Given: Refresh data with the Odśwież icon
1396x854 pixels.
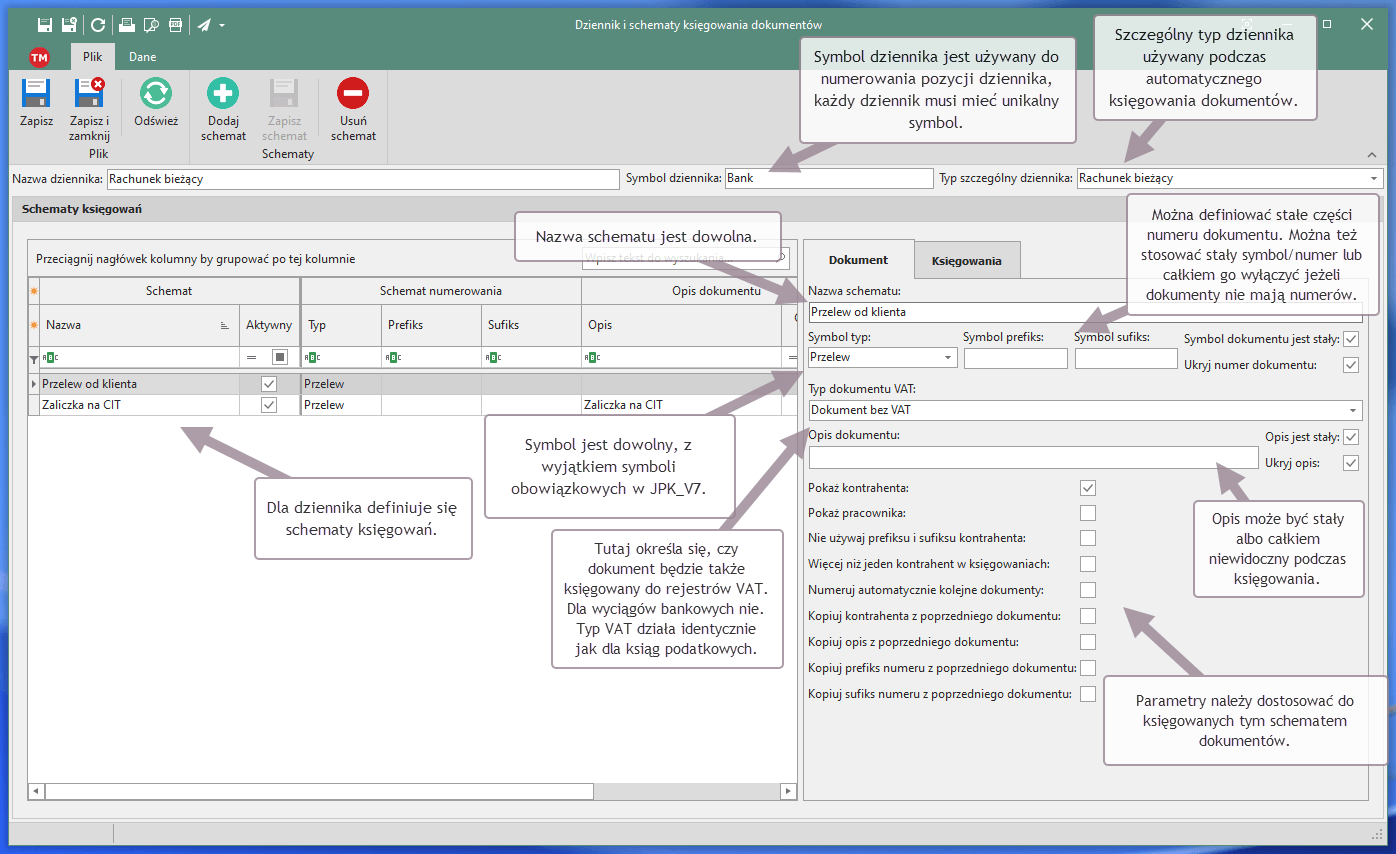Looking at the screenshot, I should pos(155,94).
